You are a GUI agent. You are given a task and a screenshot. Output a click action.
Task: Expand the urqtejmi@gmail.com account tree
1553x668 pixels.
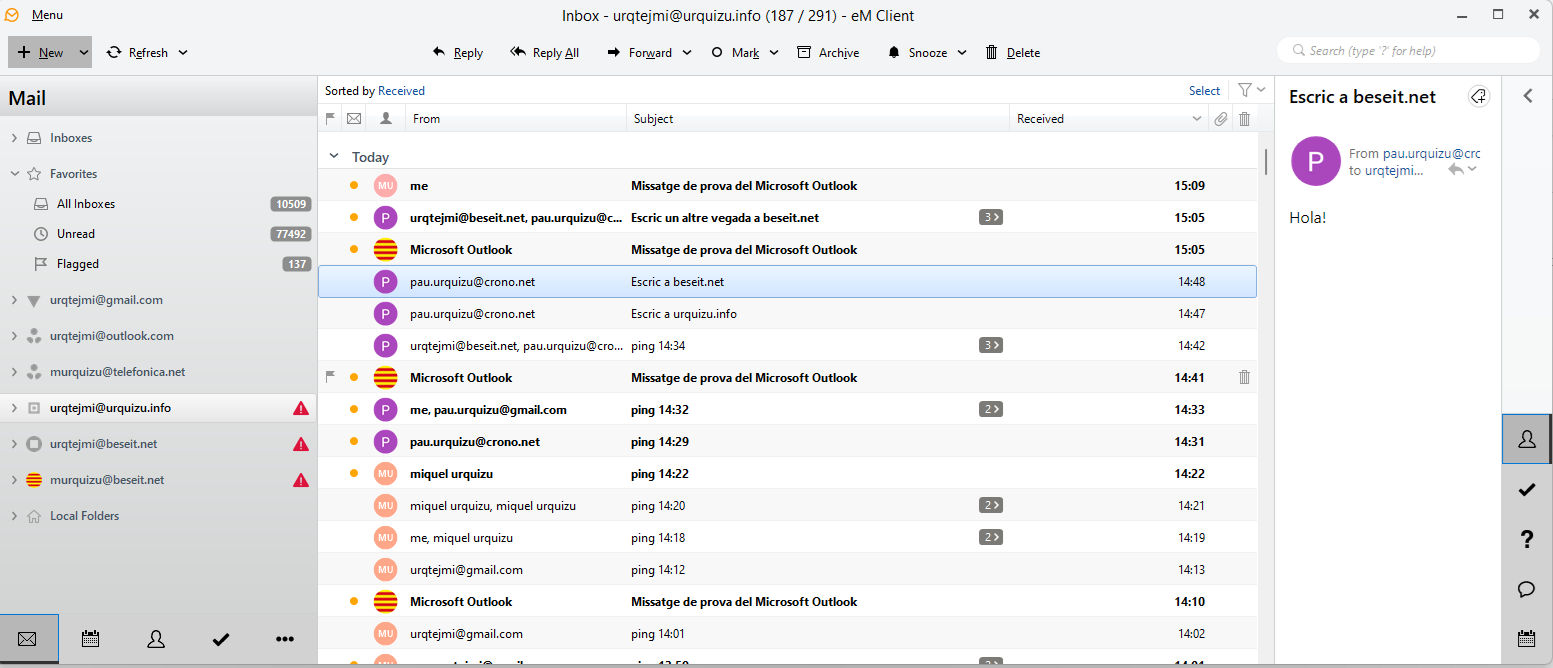[14, 300]
